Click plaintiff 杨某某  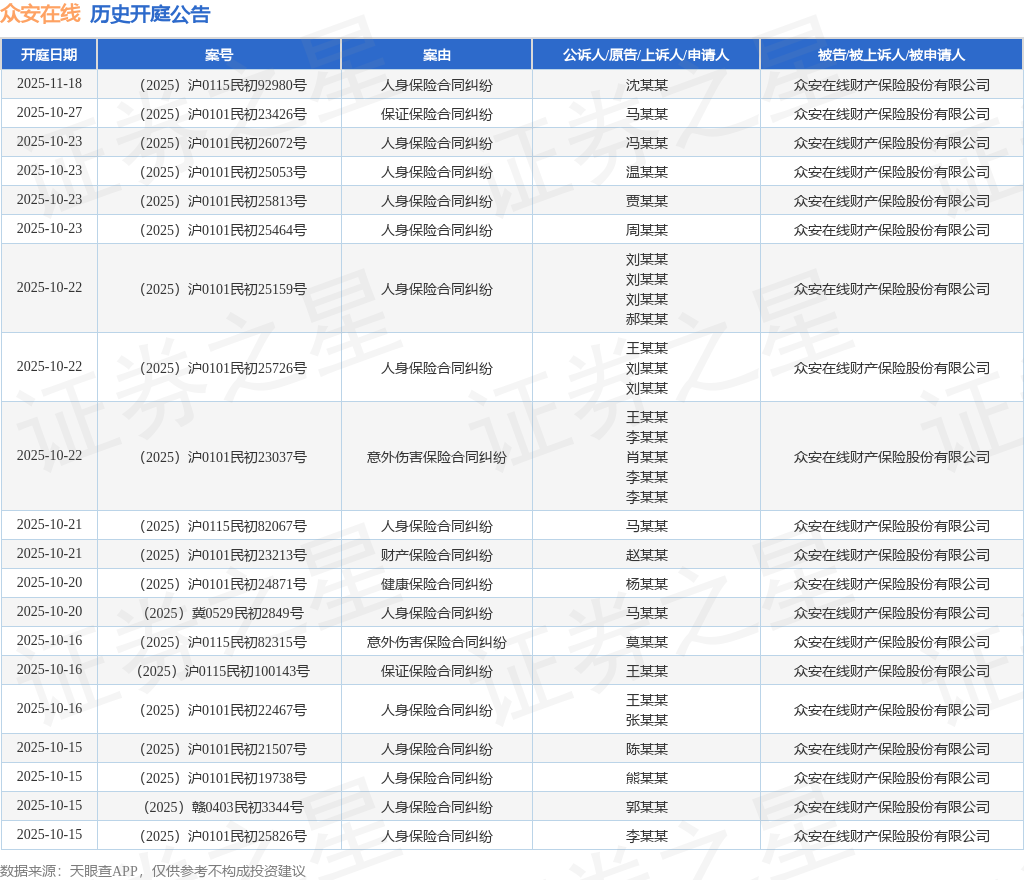(x=647, y=584)
